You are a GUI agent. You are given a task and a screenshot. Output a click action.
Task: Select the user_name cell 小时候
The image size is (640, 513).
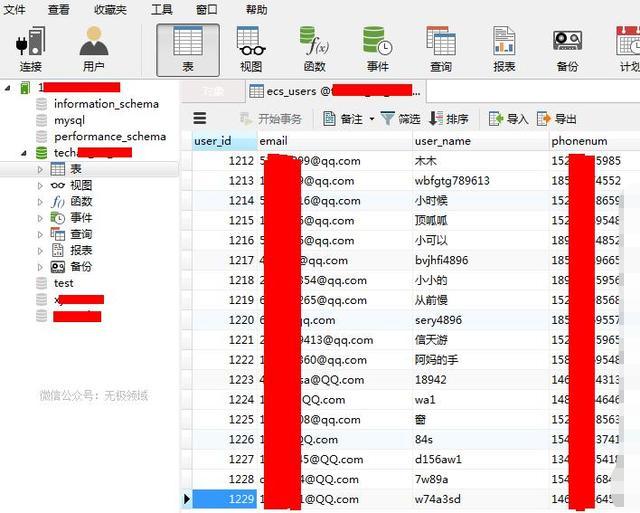click(480, 201)
